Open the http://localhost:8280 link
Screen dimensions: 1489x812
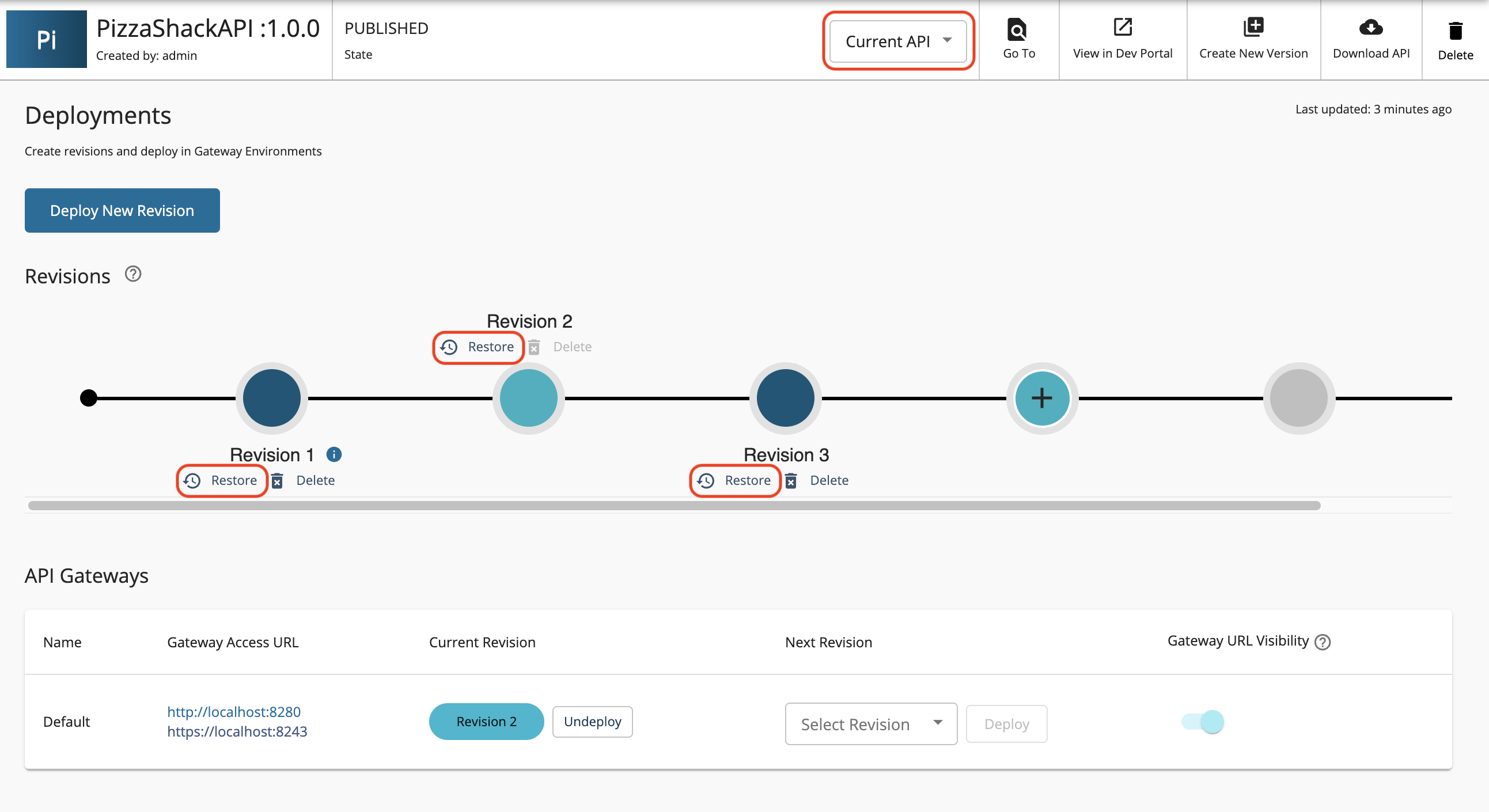pos(233,712)
